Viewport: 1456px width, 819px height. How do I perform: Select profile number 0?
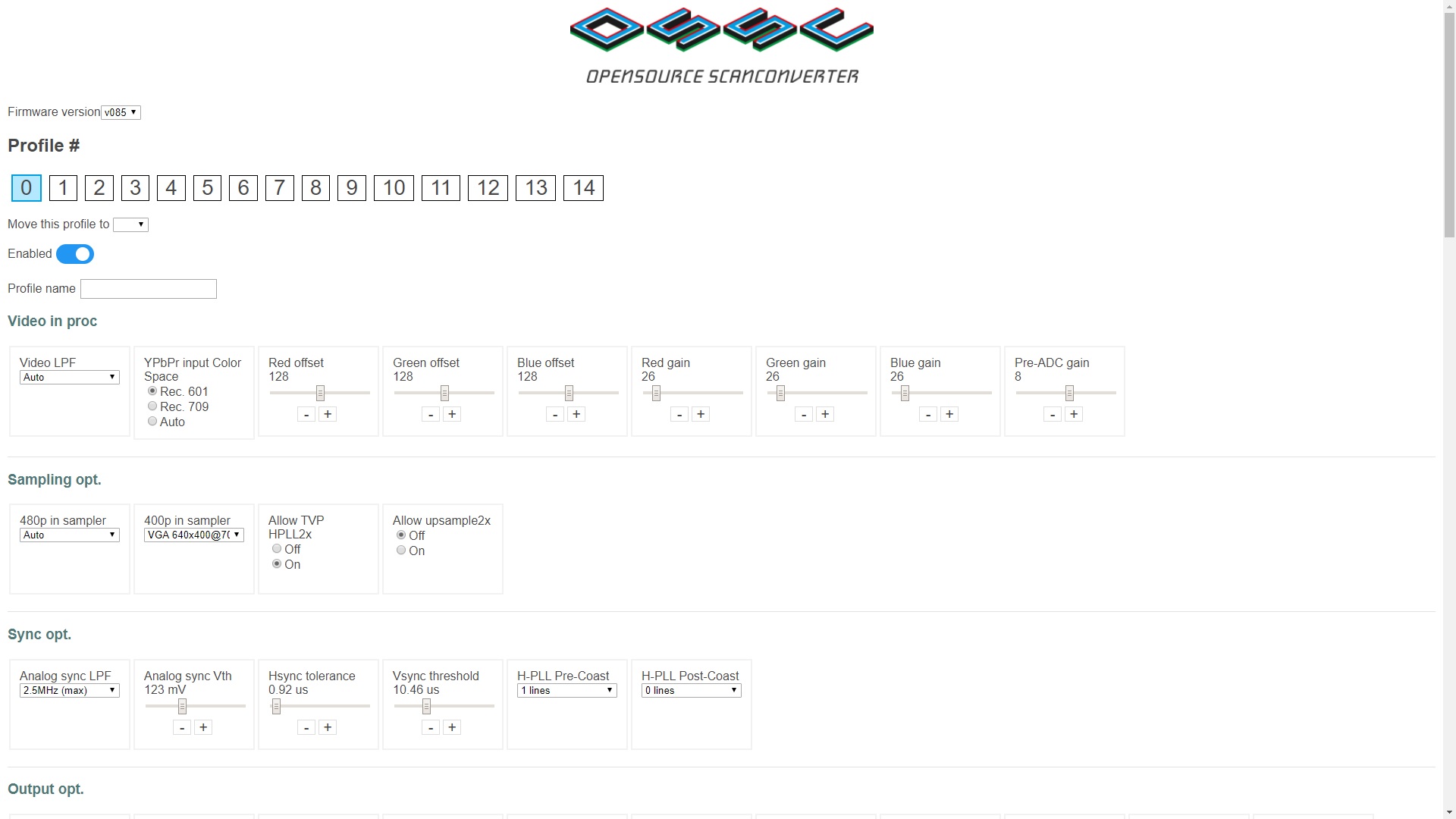27,188
